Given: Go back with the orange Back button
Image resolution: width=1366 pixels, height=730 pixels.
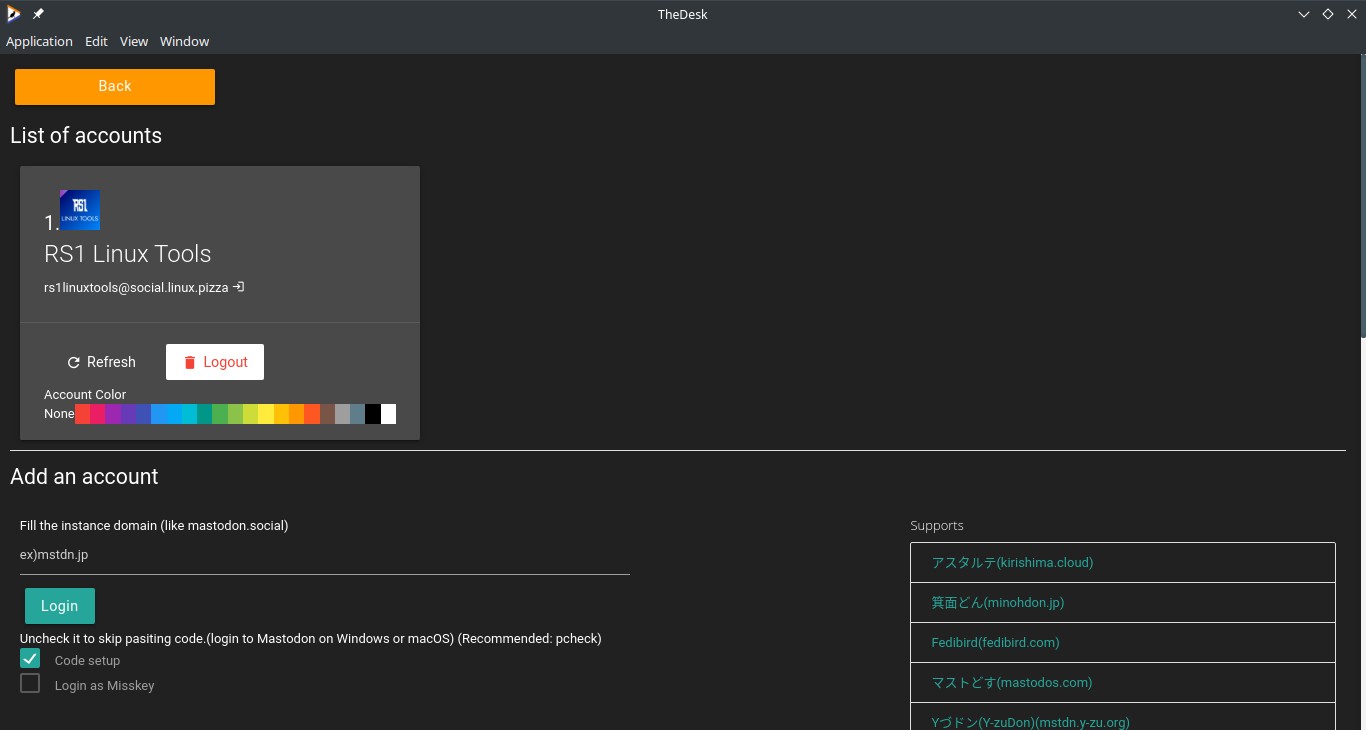Looking at the screenshot, I should [115, 86].
